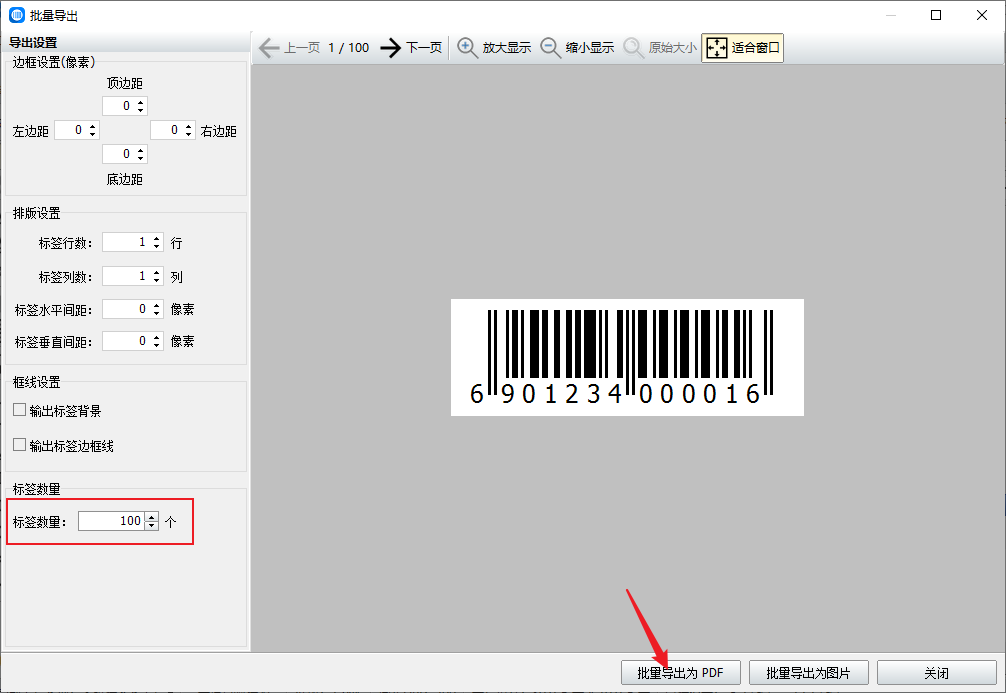Decrease 顶边距 value by one step
This screenshot has height=693, width=1006.
141,110
